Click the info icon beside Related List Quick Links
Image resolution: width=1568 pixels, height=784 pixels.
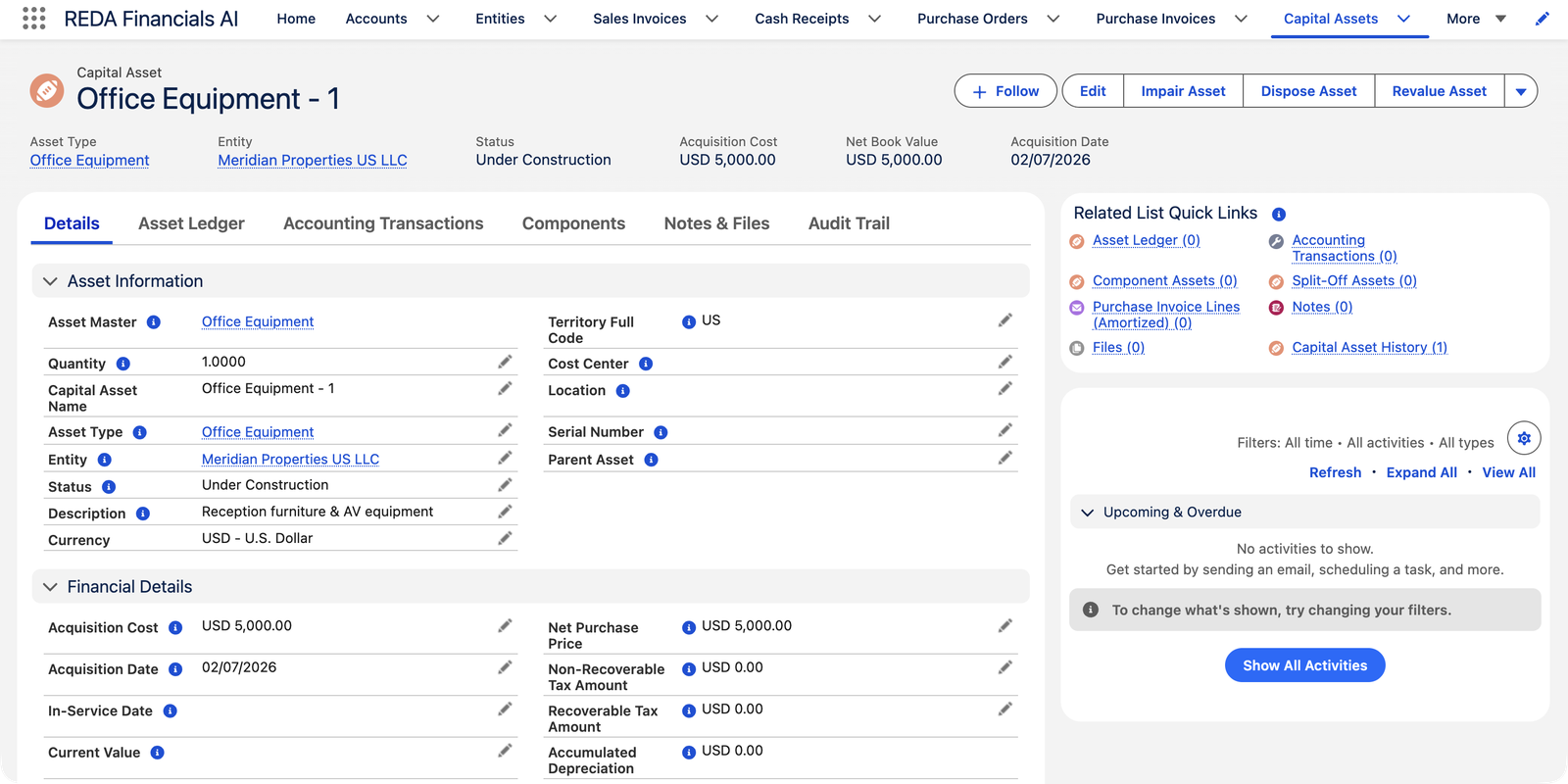1279,215
